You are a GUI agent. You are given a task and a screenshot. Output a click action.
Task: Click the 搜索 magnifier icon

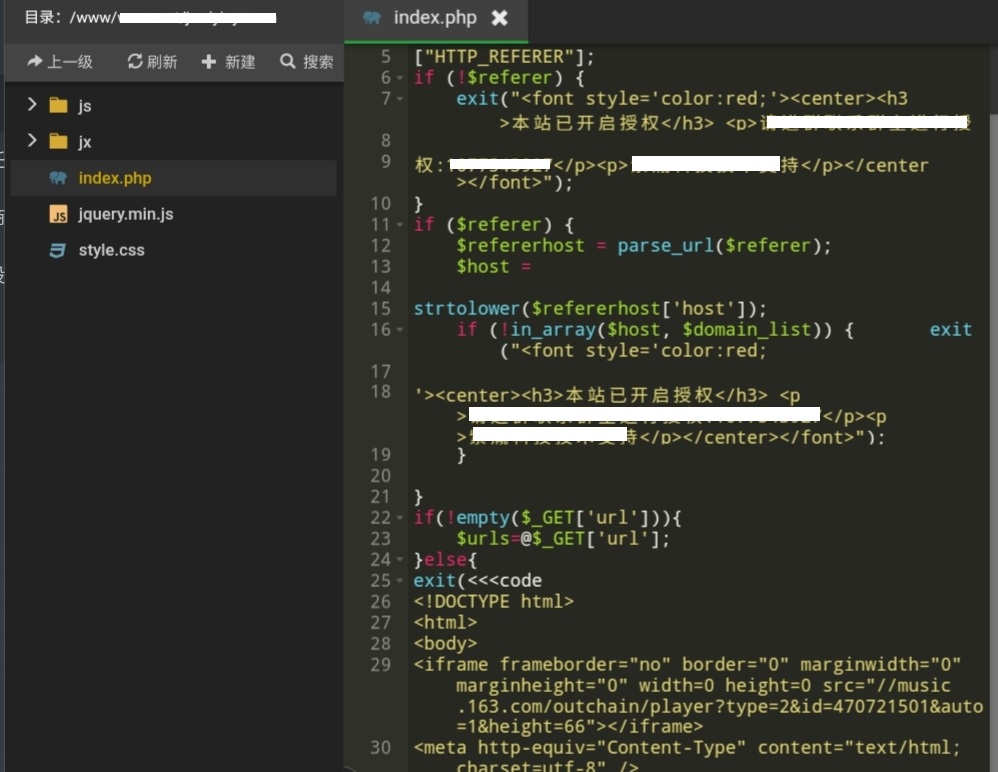pos(288,62)
